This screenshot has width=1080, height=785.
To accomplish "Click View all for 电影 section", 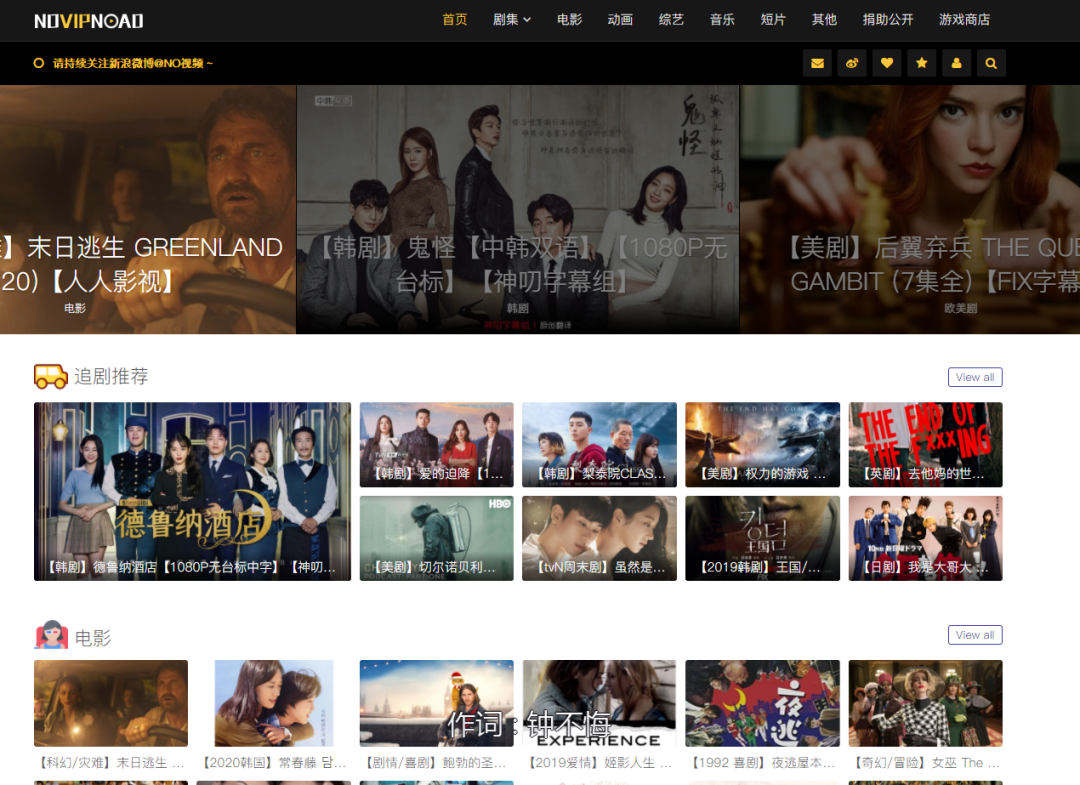I will coord(974,635).
